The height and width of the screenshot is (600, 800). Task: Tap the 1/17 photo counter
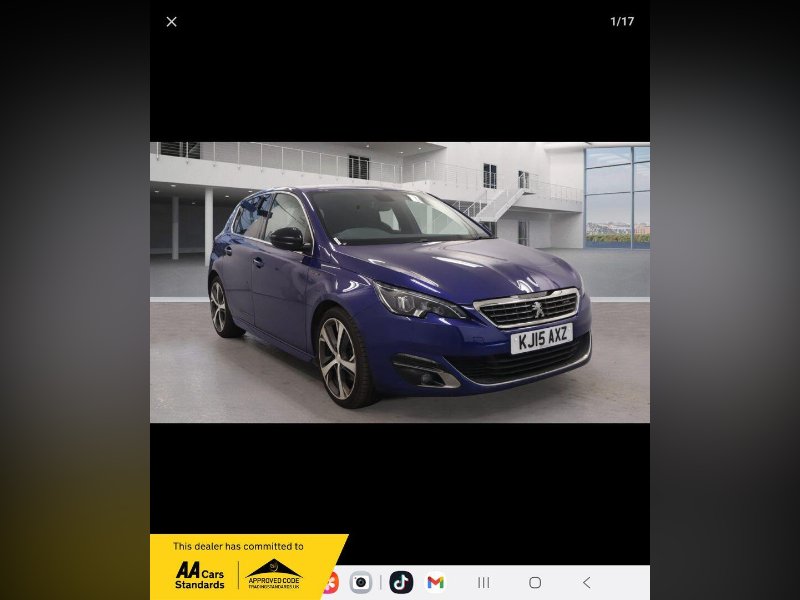click(622, 21)
